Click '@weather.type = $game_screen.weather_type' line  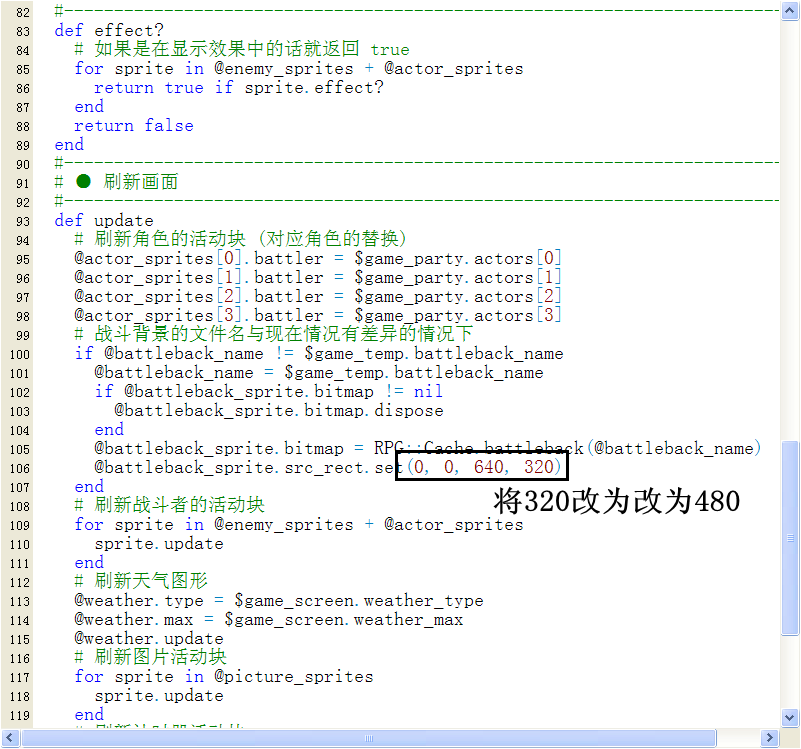[279, 601]
